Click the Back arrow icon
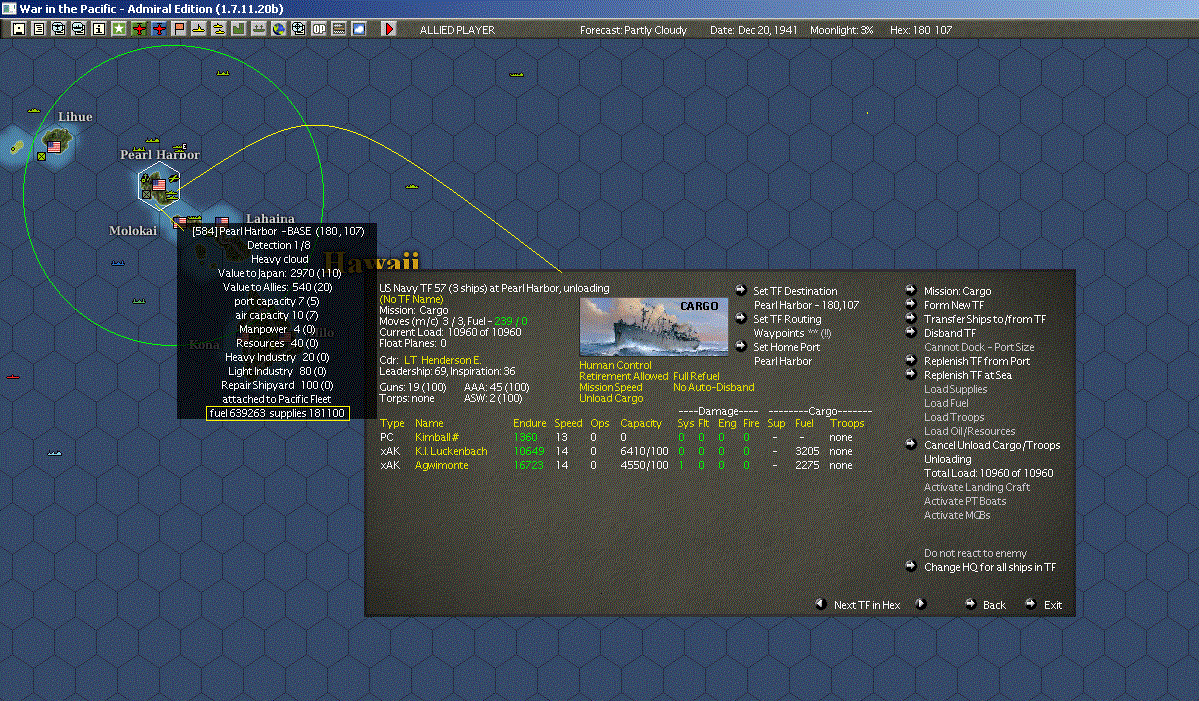This screenshot has height=701, width=1199. pos(970,603)
